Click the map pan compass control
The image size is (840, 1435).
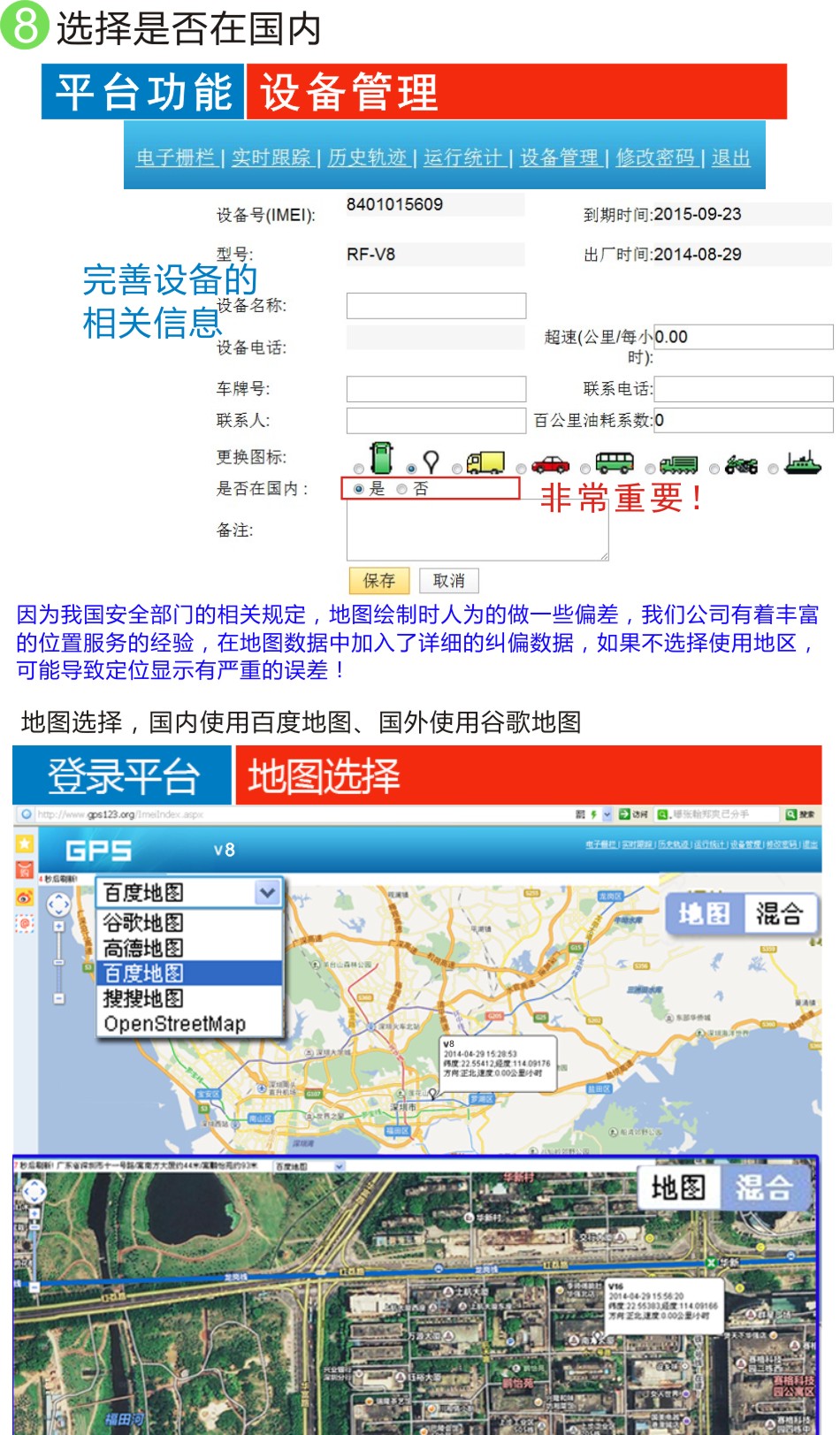58,905
